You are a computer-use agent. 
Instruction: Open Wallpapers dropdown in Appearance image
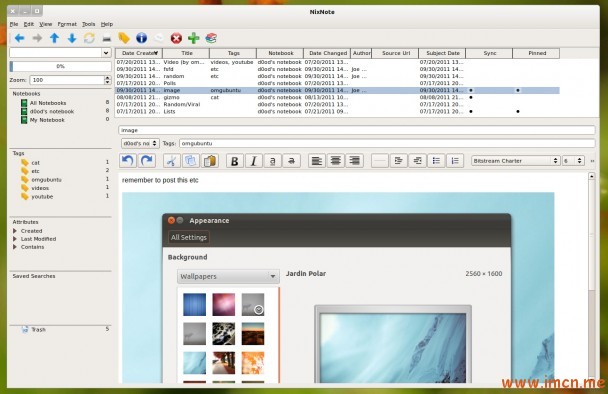(x=228, y=276)
